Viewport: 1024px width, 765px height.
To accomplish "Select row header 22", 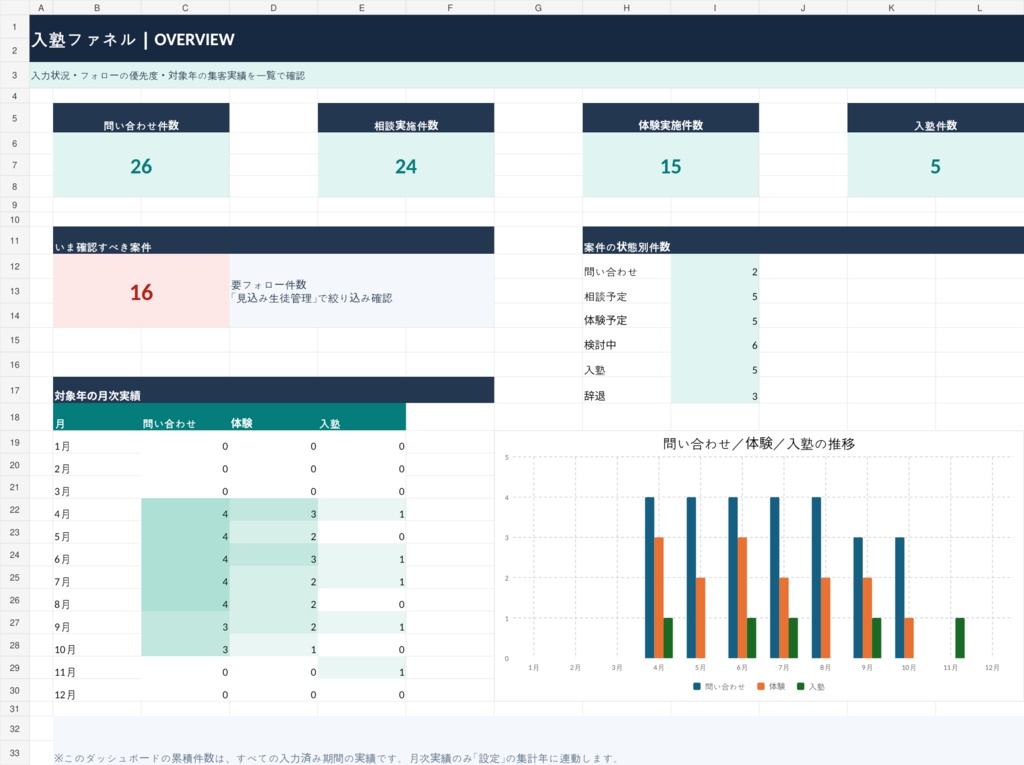I will (x=14, y=510).
